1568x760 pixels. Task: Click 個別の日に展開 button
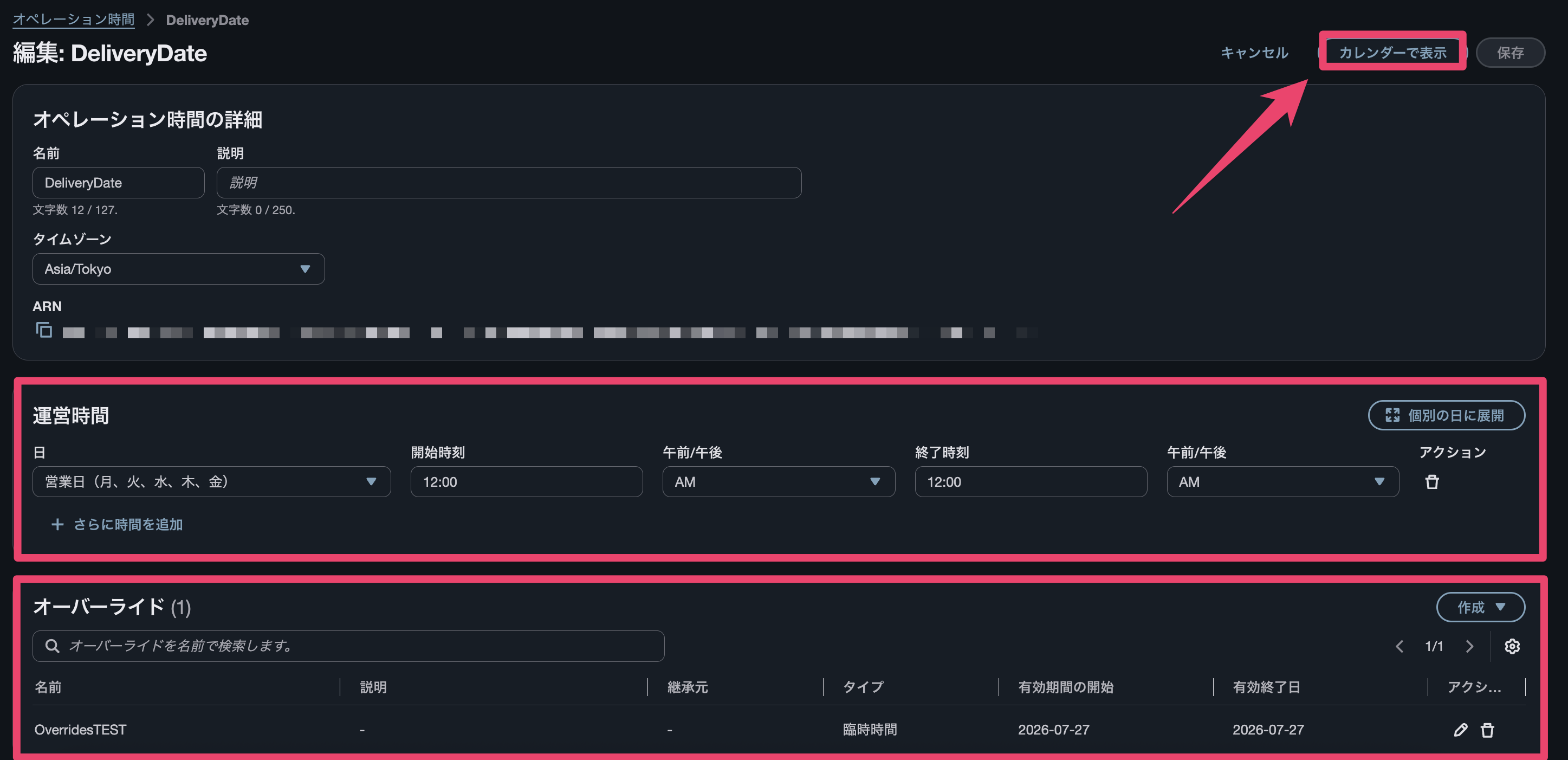point(1446,415)
